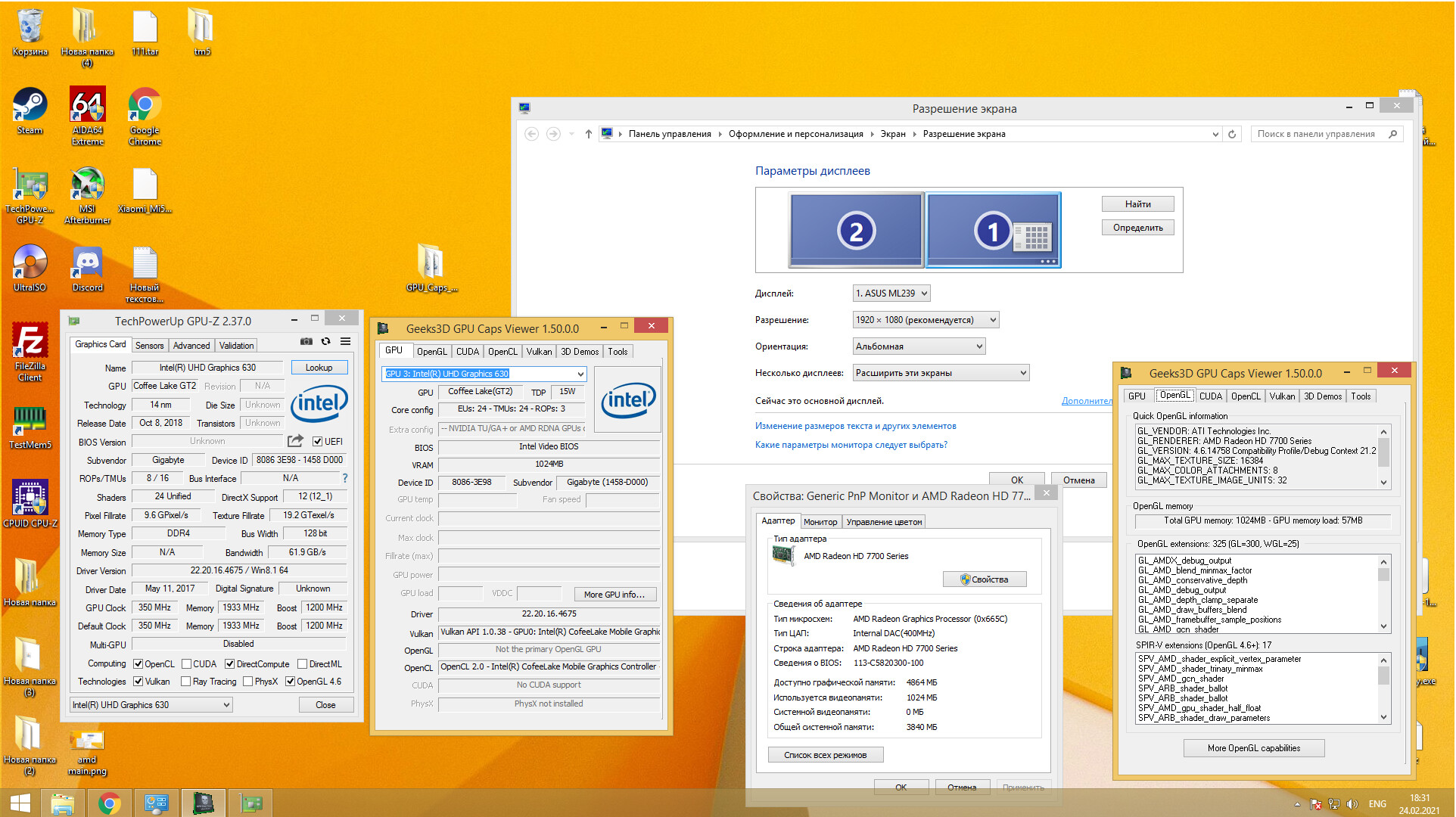The image size is (1456, 817).
Task: Toggle UEFI checkbox in GPU-Z
Action: tap(318, 442)
